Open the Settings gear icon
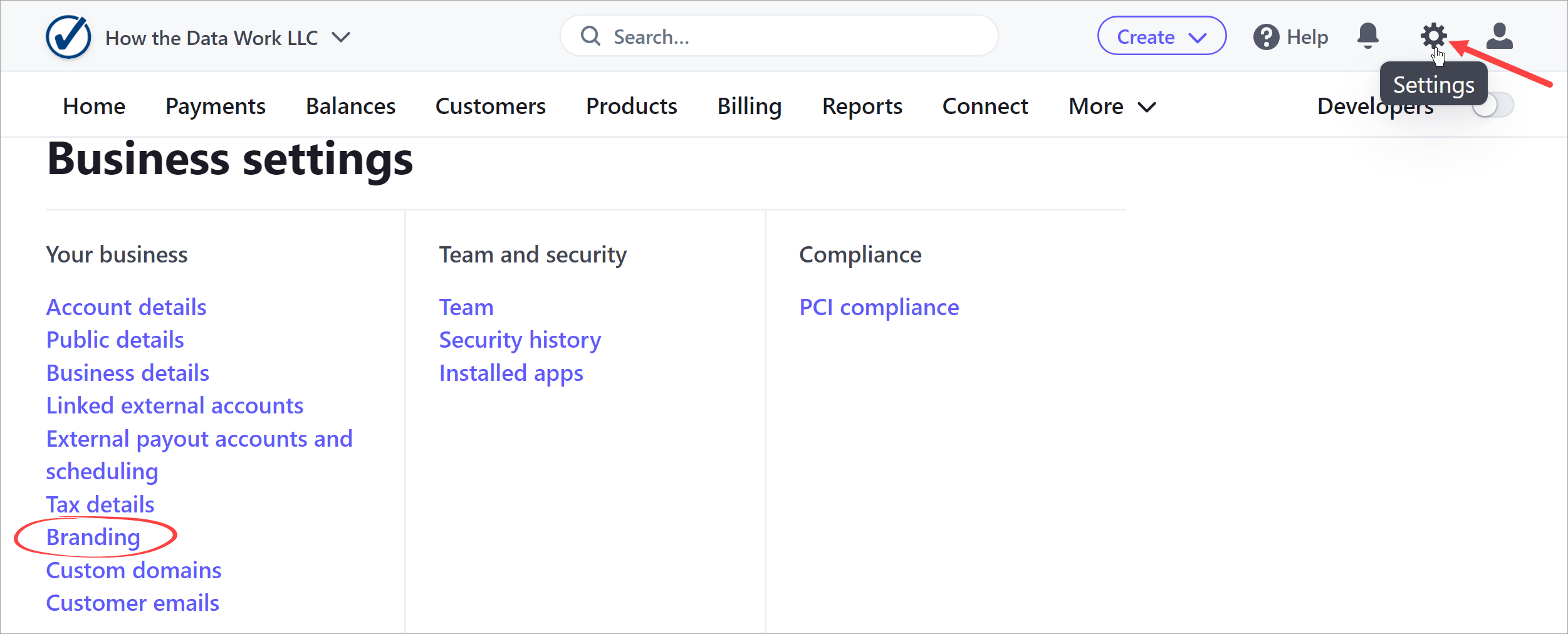1568x634 pixels. point(1433,36)
